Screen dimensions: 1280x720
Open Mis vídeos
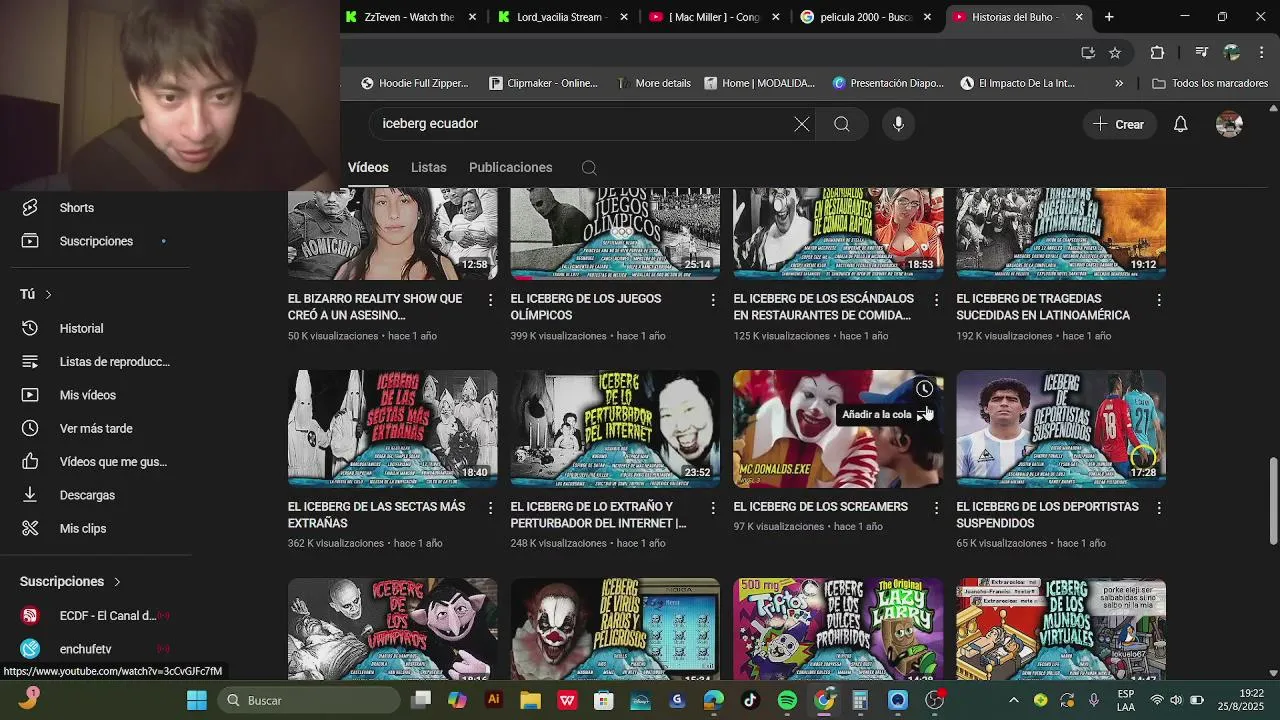(87, 395)
